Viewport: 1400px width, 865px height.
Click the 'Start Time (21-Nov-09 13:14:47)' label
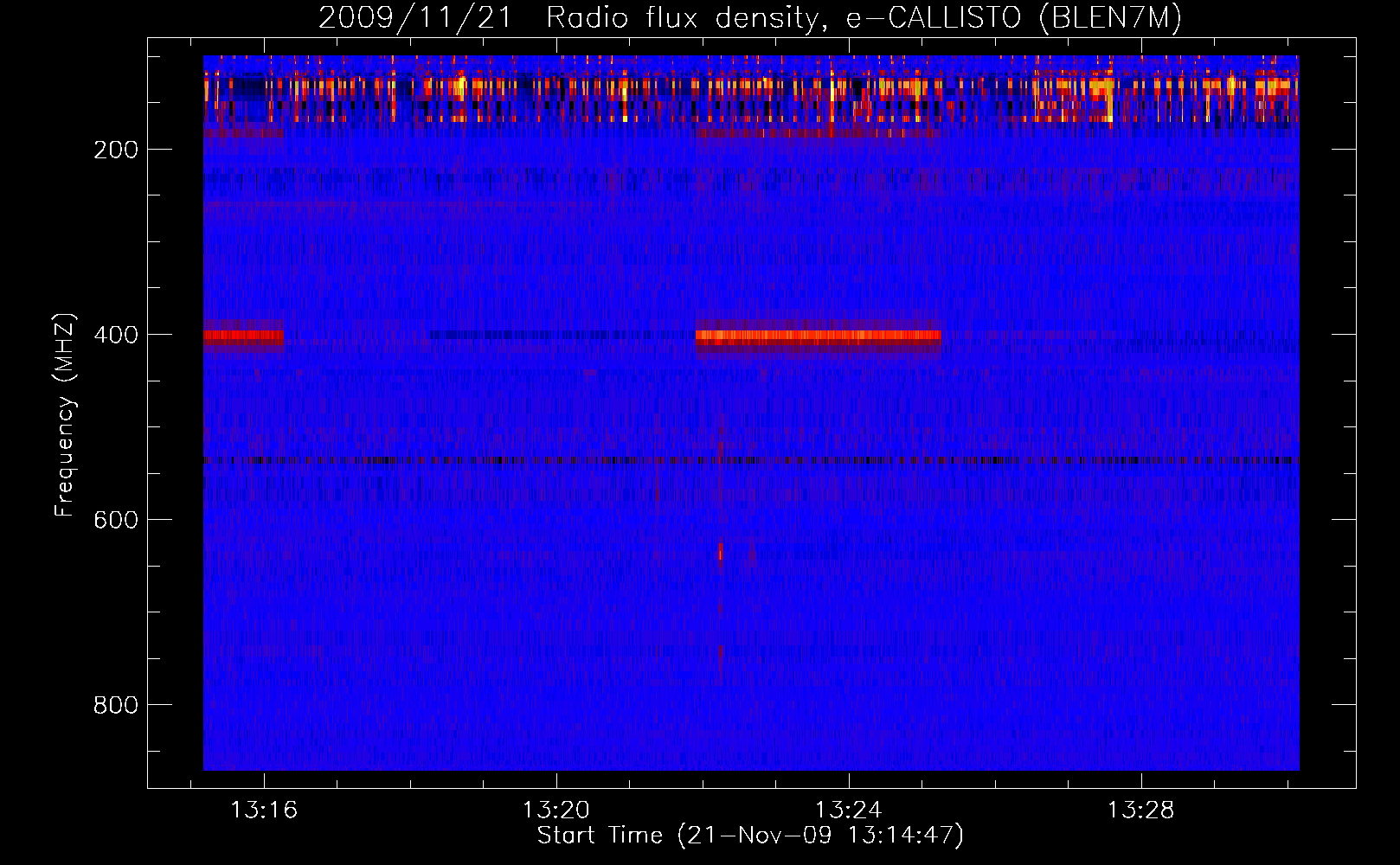click(750, 836)
